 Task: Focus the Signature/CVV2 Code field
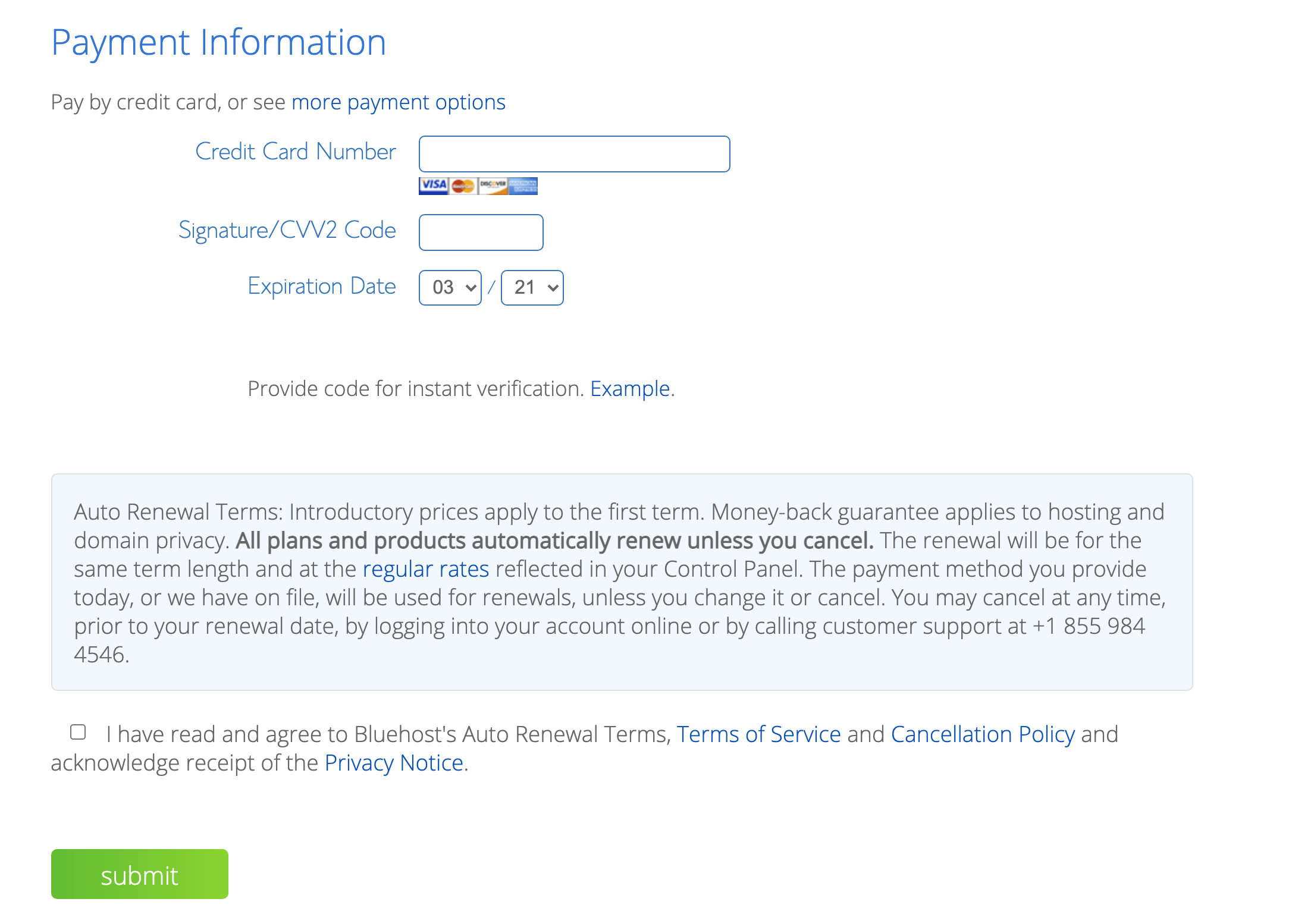(x=481, y=232)
